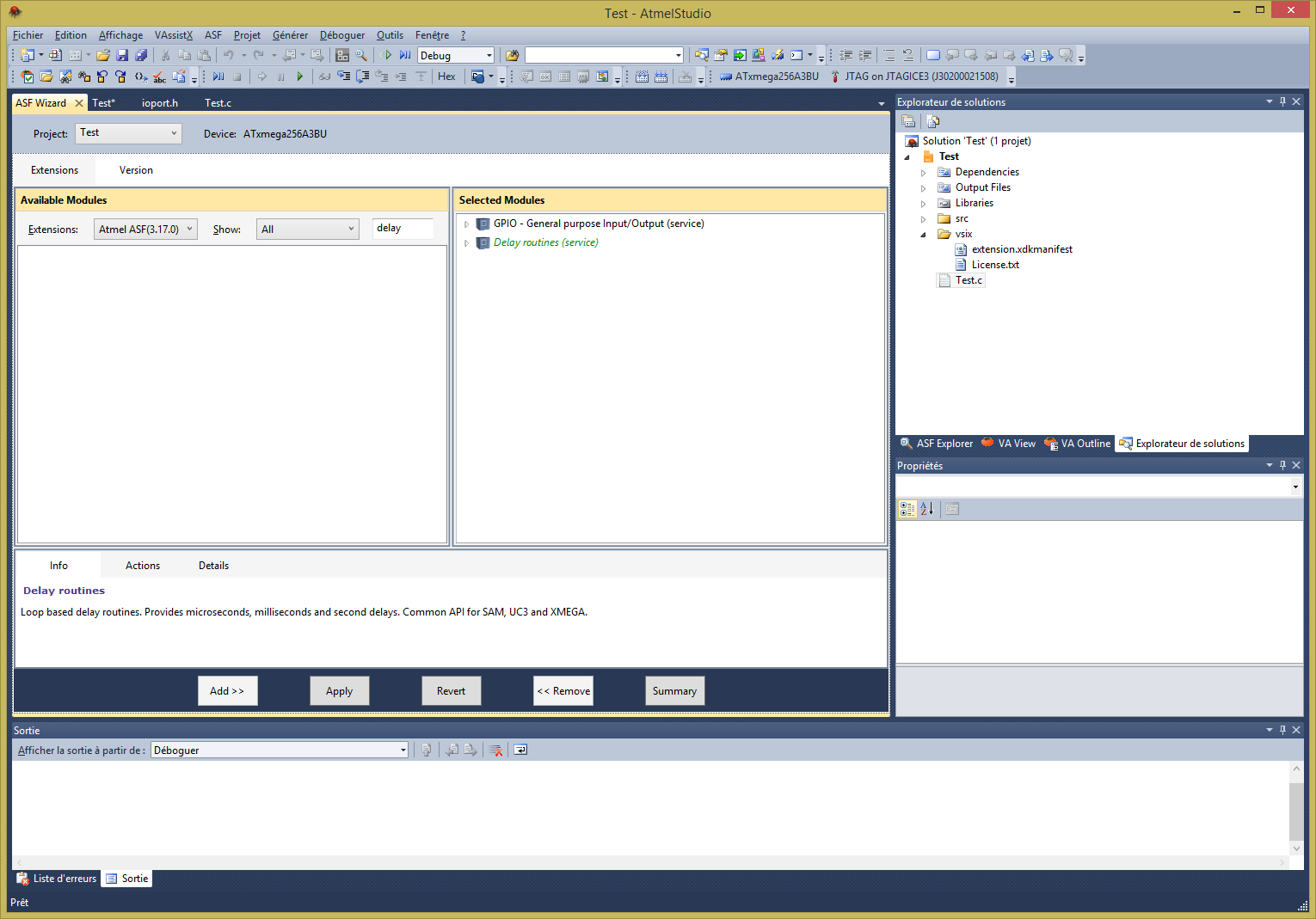Expand the Dependencies node in solution tree

click(x=923, y=173)
